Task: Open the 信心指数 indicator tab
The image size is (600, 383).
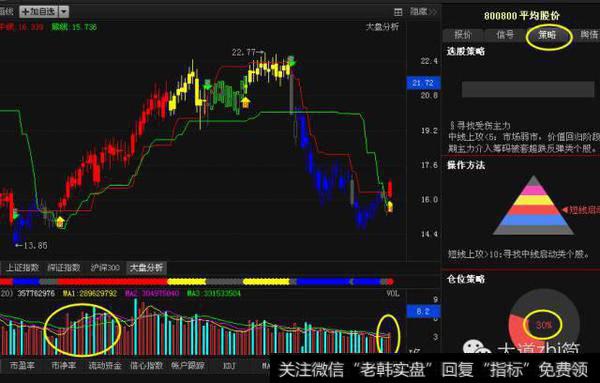Action: pyautogui.click(x=147, y=365)
